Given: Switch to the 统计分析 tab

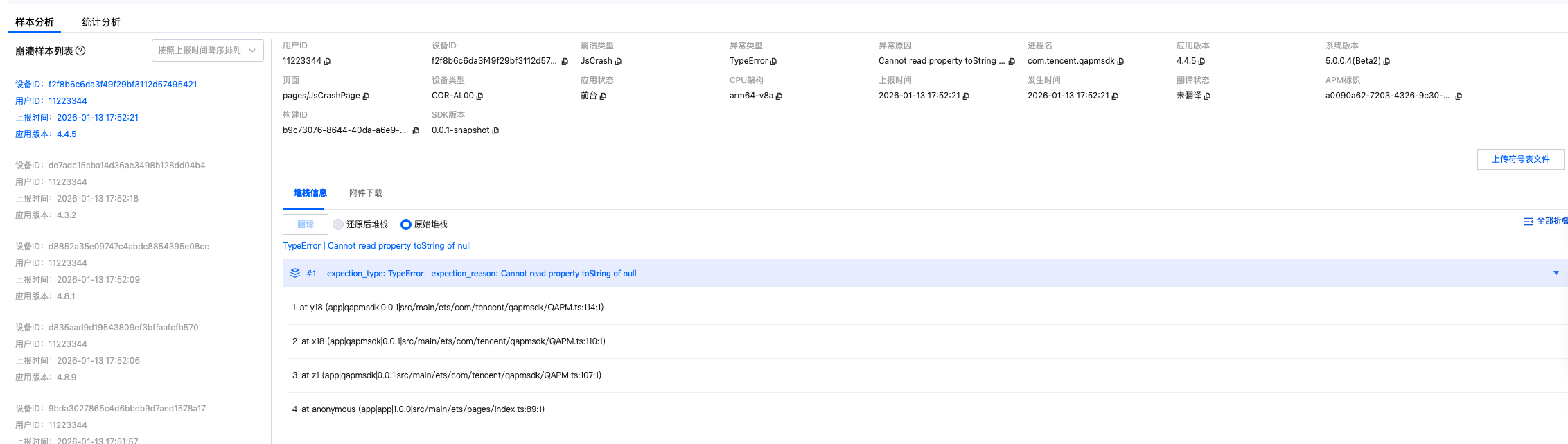Looking at the screenshot, I should [x=101, y=22].
